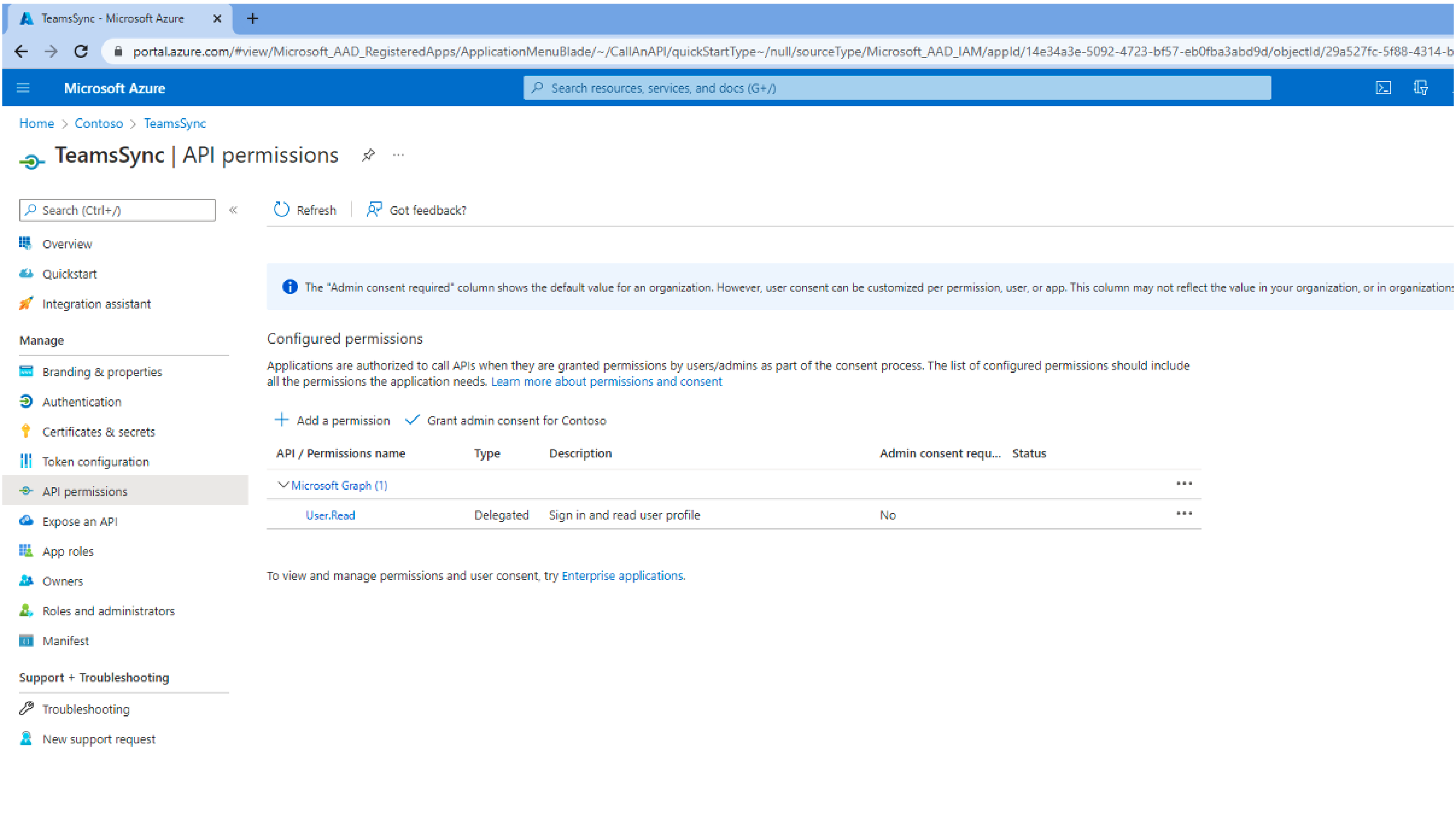Open Token configuration

coord(96,462)
